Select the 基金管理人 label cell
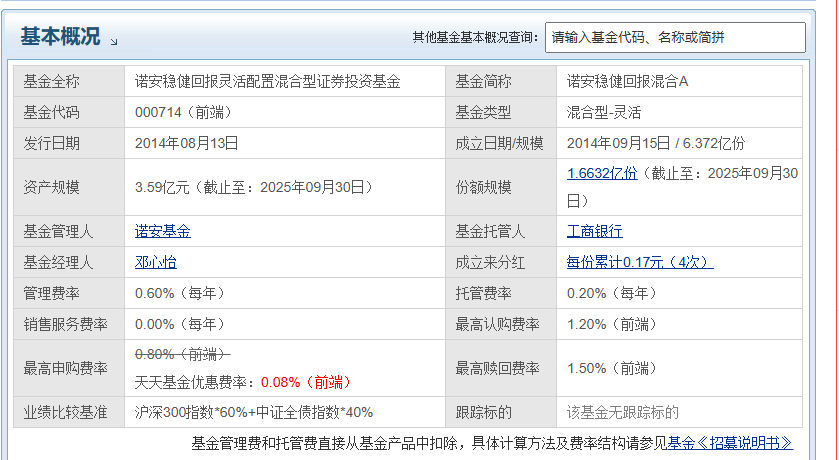This screenshot has width=839, height=460. pyautogui.click(x=69, y=232)
